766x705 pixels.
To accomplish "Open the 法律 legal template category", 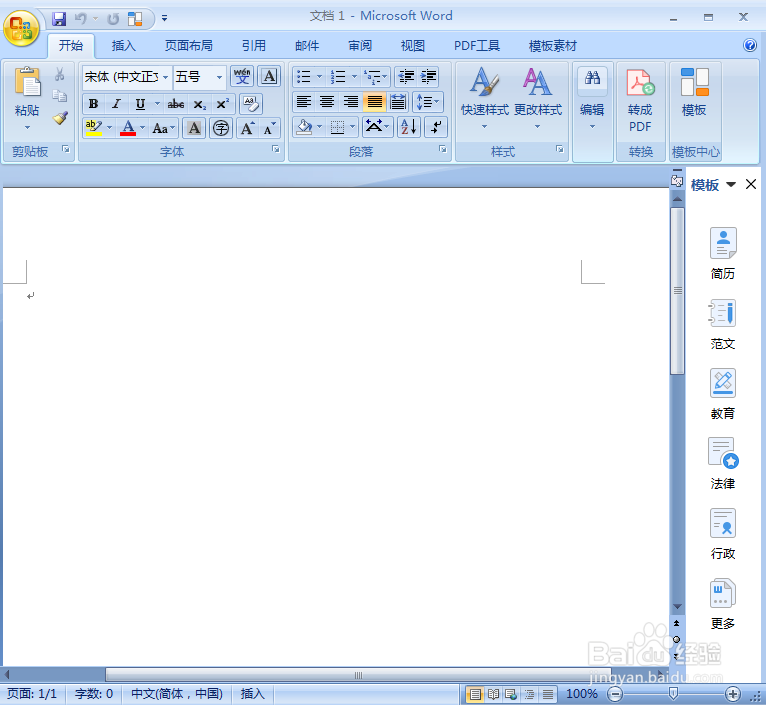I will (x=723, y=464).
